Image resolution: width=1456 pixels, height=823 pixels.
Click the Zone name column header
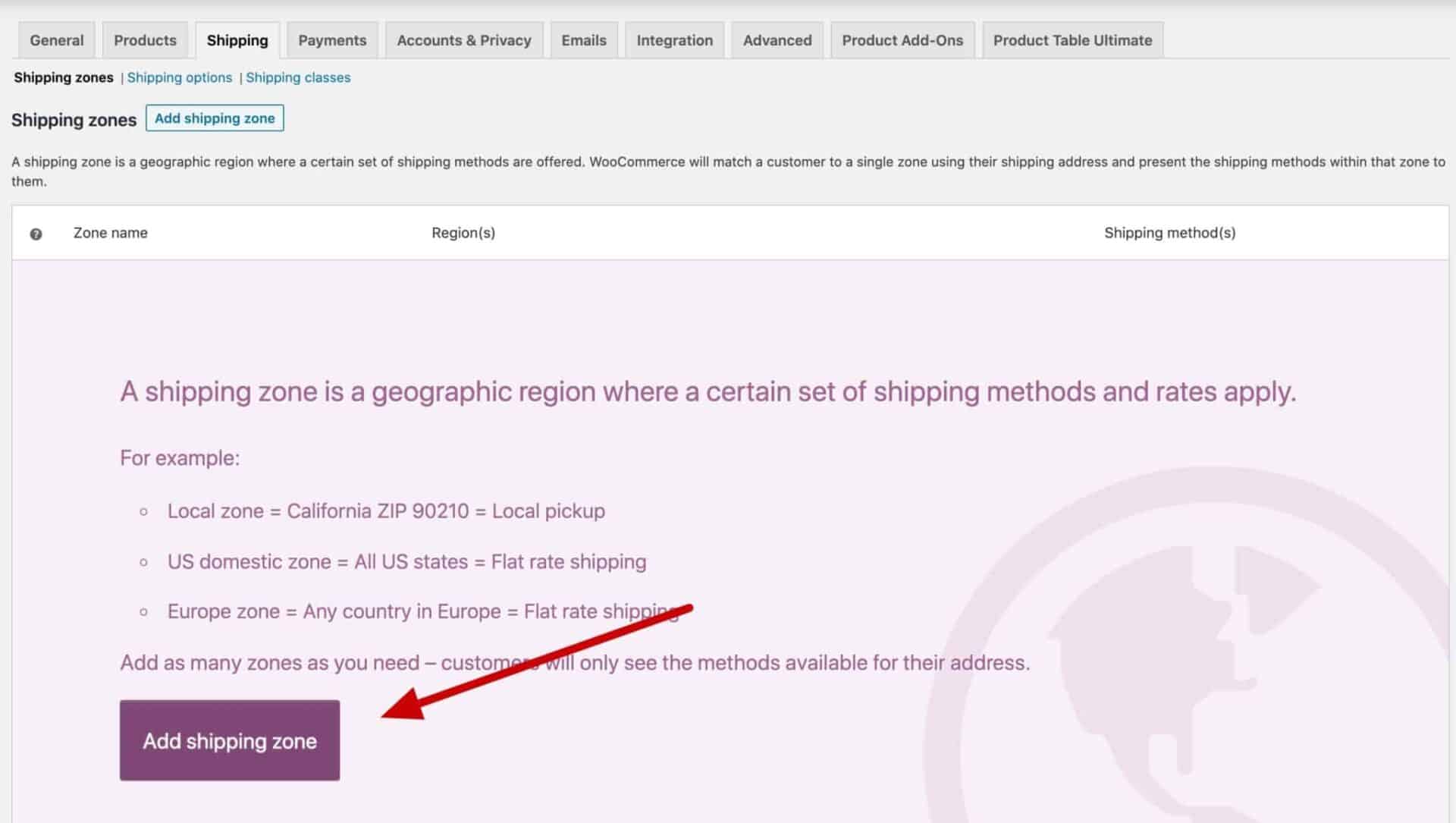tap(110, 233)
